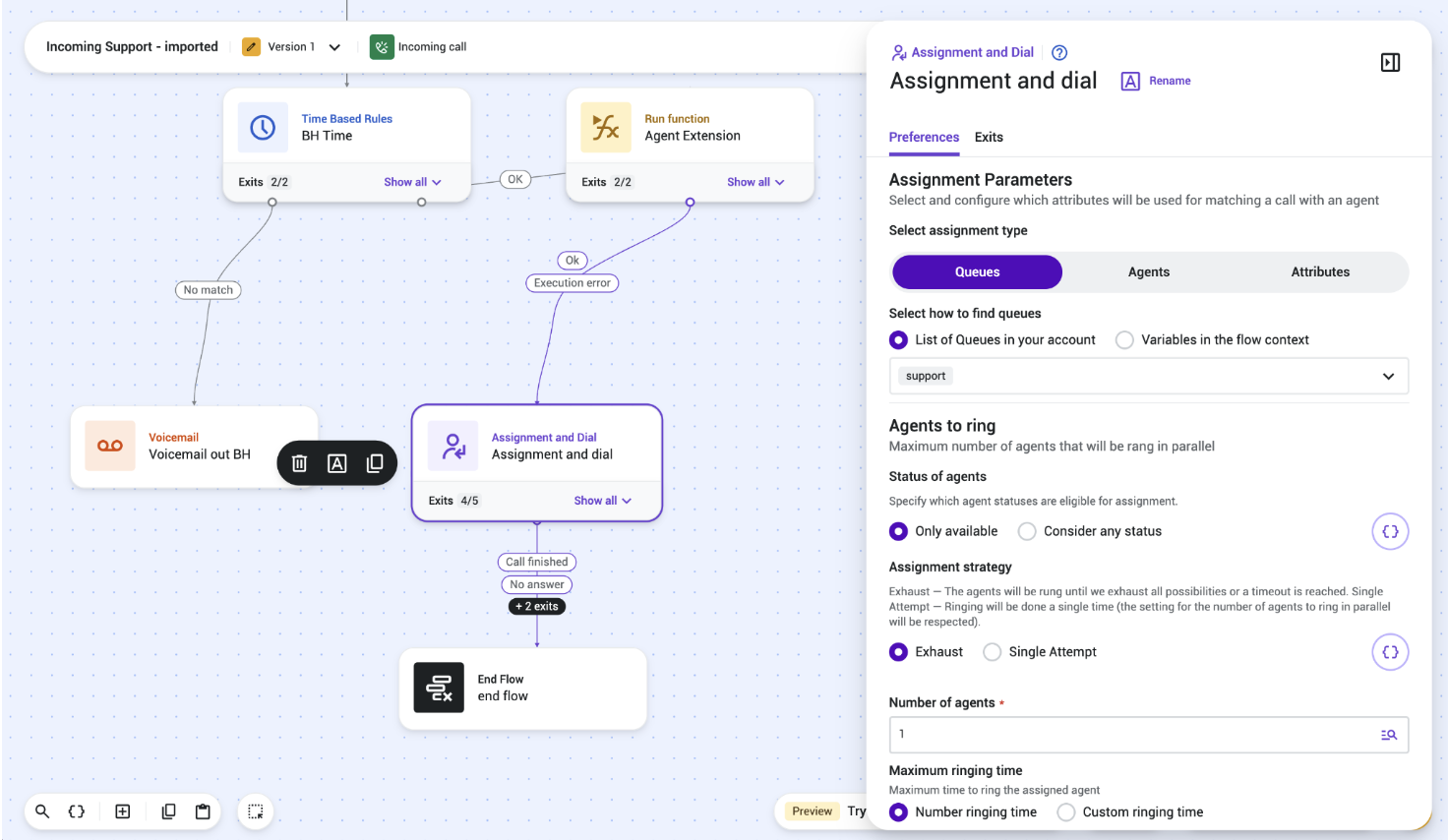This screenshot has width=1448, height=840.
Task: Open the variables braces icon in bottom toolbar
Action: (x=77, y=811)
